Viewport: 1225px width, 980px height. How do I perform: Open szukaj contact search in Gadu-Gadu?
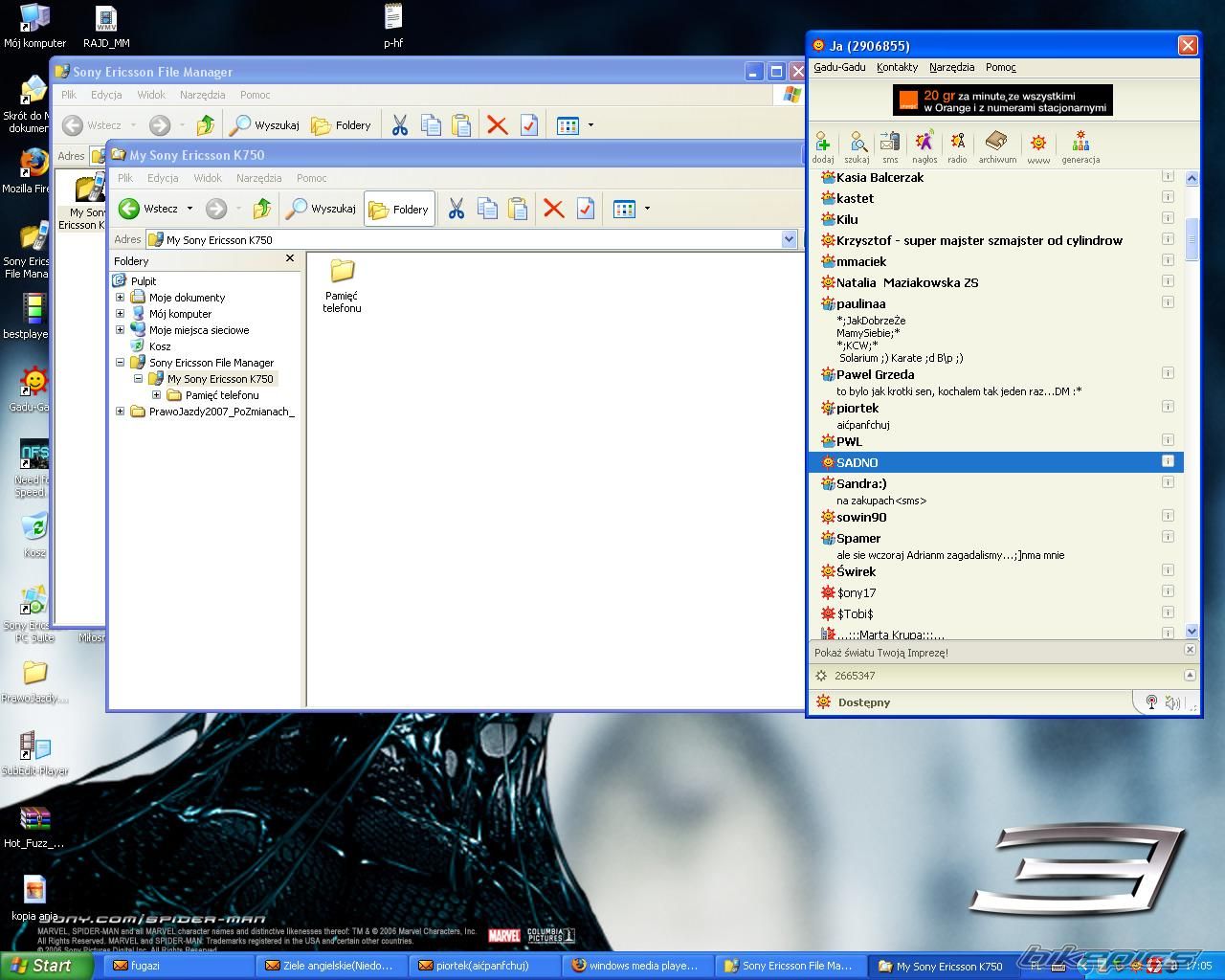[x=857, y=144]
